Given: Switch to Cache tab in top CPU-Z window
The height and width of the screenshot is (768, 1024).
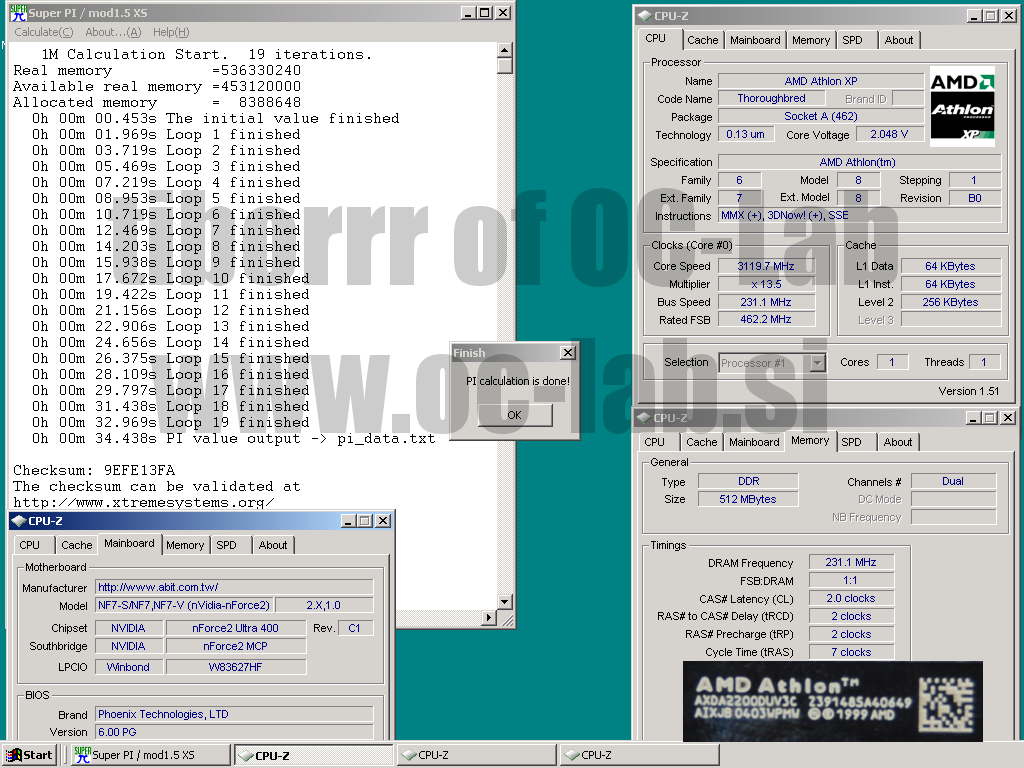Looking at the screenshot, I should coord(703,40).
